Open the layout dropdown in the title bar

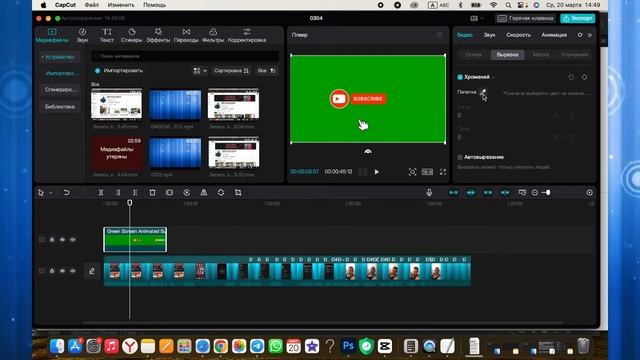click(476, 18)
